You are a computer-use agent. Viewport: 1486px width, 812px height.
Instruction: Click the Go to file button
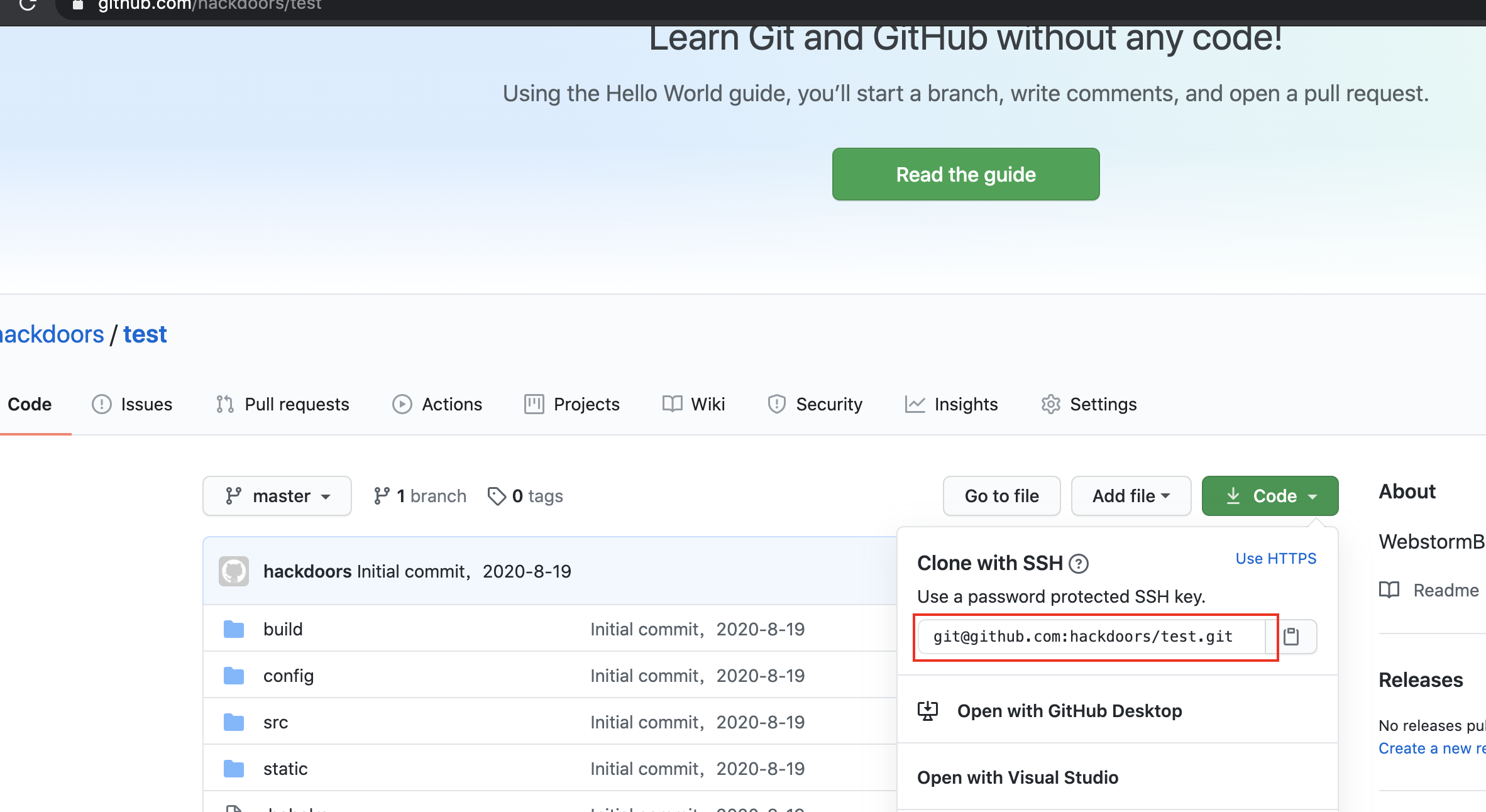click(1001, 496)
